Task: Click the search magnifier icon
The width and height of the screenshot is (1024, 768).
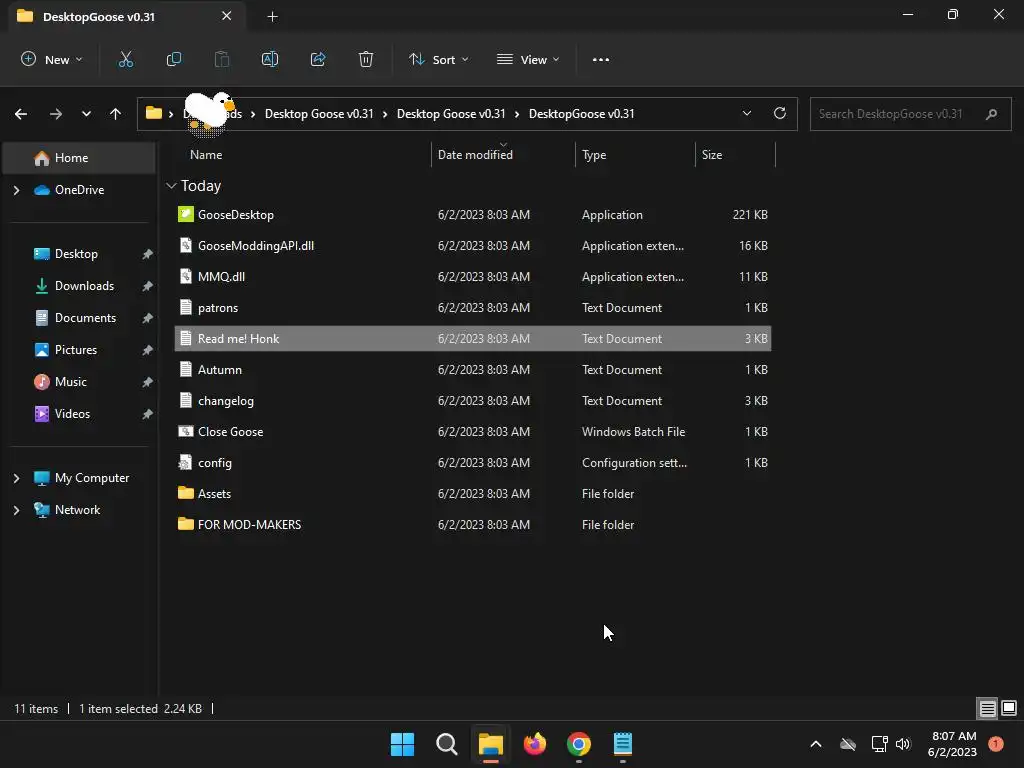Action: click(x=991, y=114)
